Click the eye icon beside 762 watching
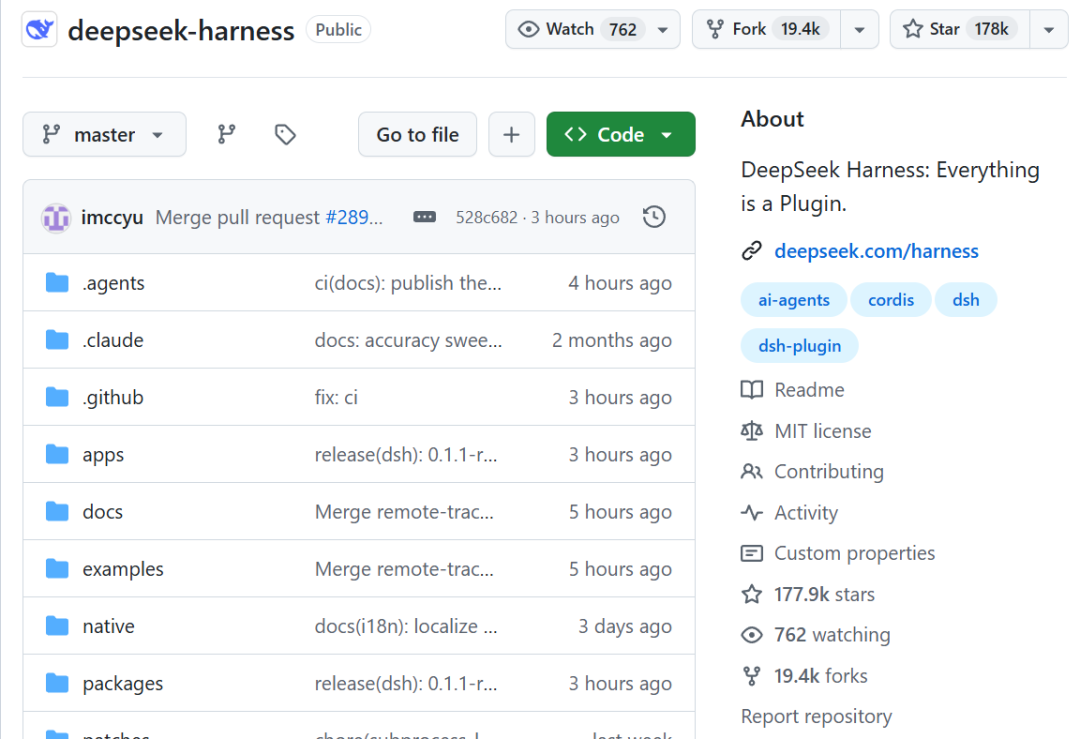 [x=751, y=635]
